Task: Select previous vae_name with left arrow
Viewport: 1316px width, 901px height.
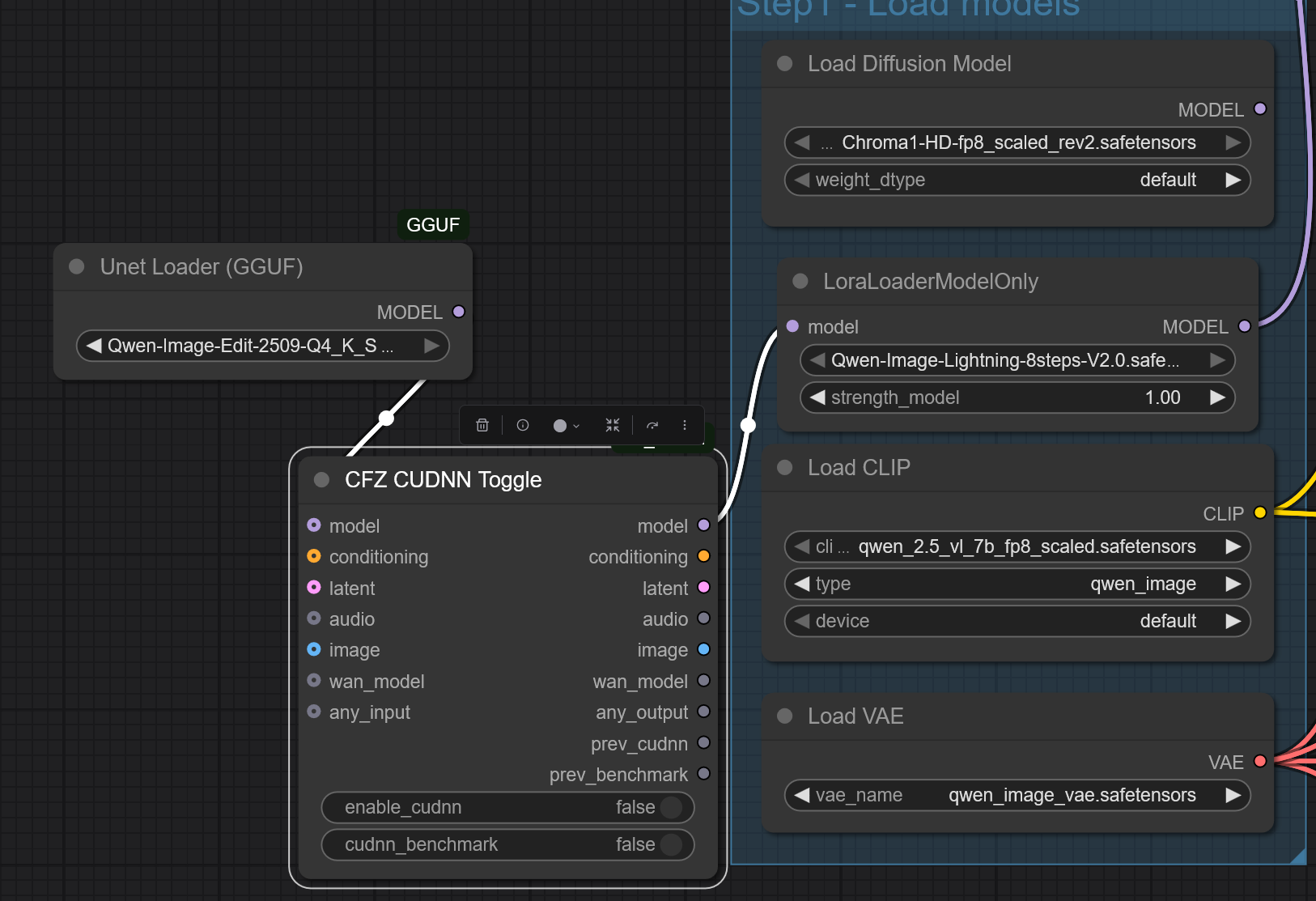Action: pyautogui.click(x=802, y=795)
